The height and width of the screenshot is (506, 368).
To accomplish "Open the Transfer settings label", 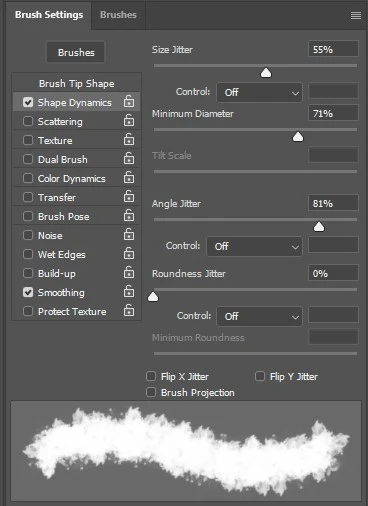I will click(57, 197).
